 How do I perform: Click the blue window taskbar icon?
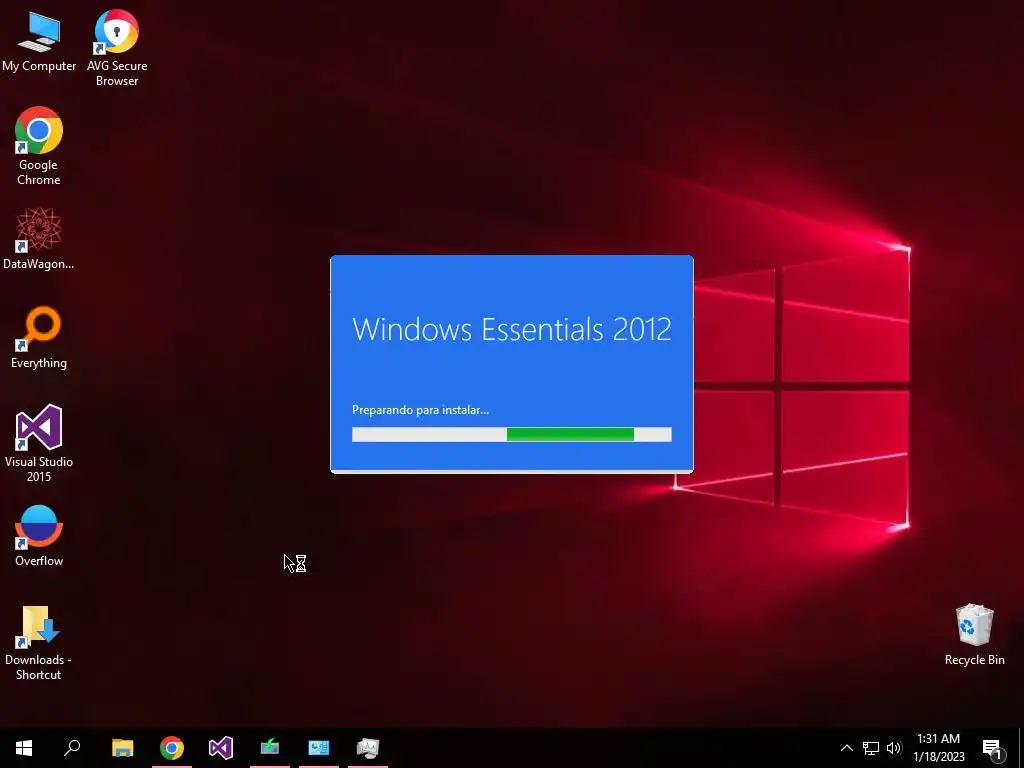click(319, 748)
